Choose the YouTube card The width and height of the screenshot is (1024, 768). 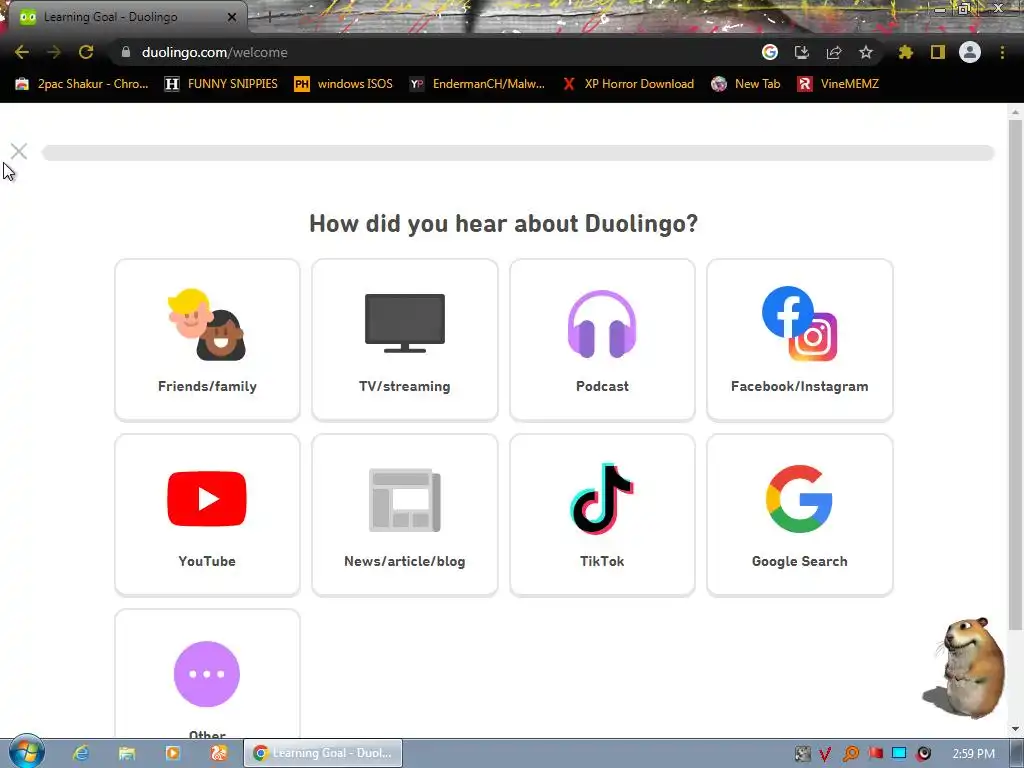click(207, 515)
